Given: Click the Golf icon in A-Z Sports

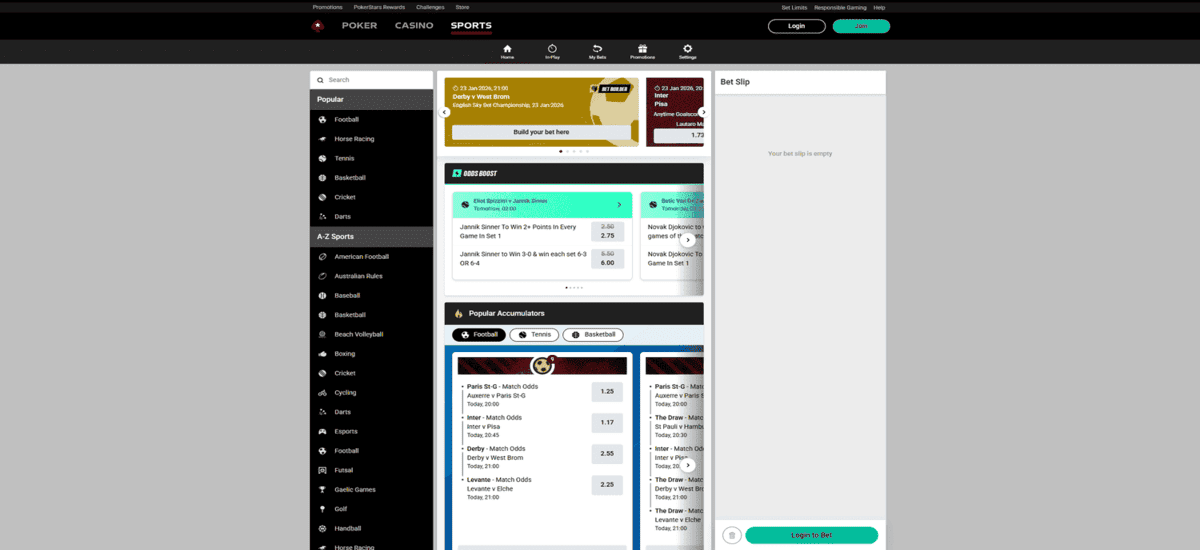Looking at the screenshot, I should [322, 509].
